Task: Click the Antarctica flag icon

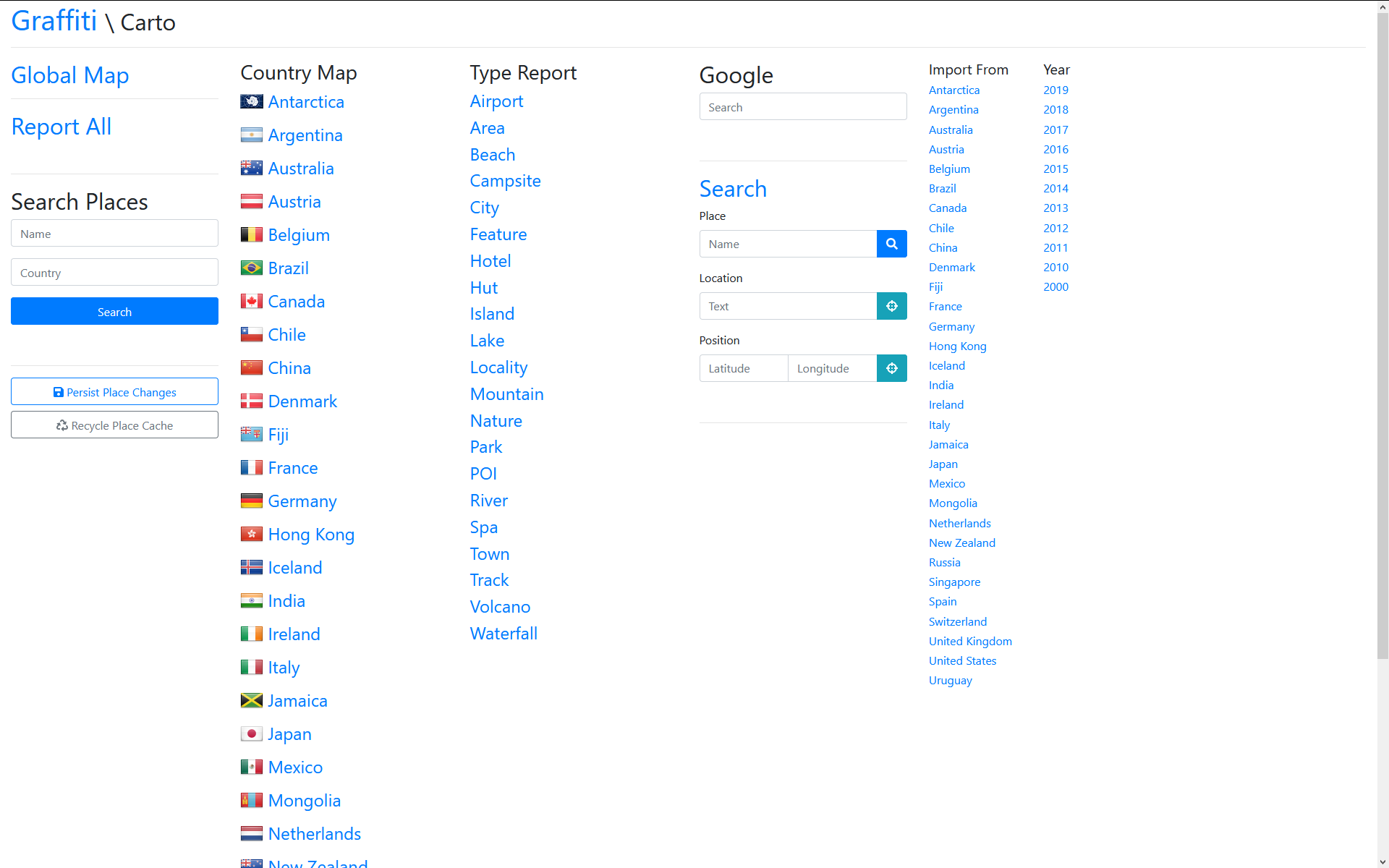Action: (251, 102)
